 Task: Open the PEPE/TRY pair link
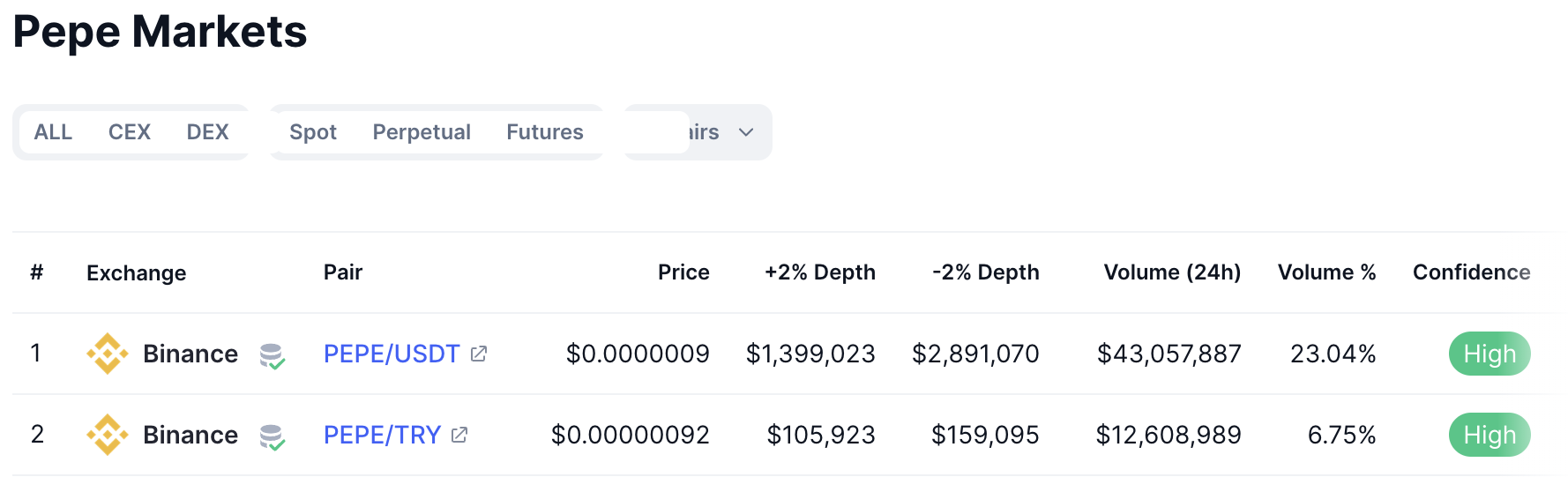[x=382, y=435]
